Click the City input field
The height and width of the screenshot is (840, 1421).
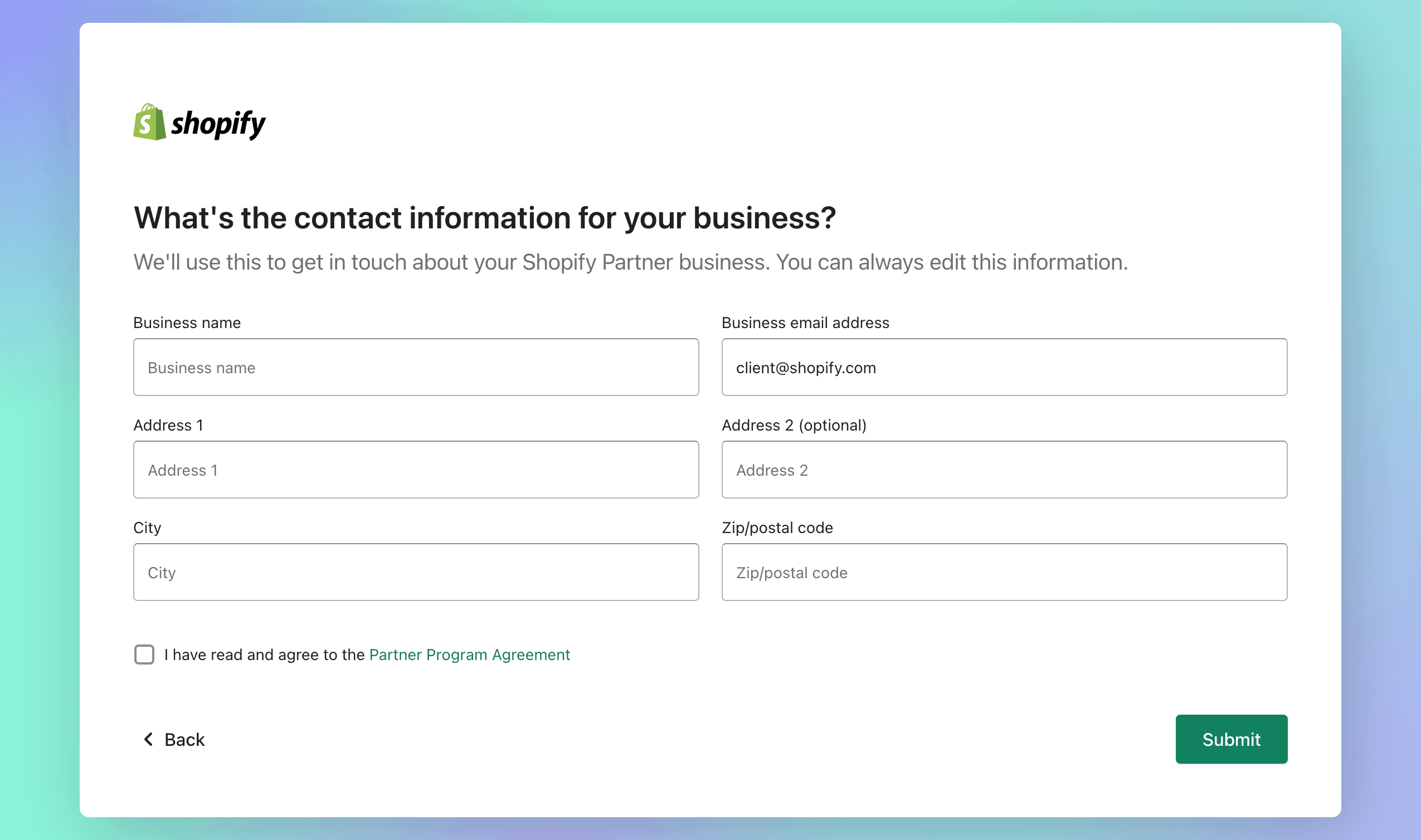pyautogui.click(x=416, y=573)
